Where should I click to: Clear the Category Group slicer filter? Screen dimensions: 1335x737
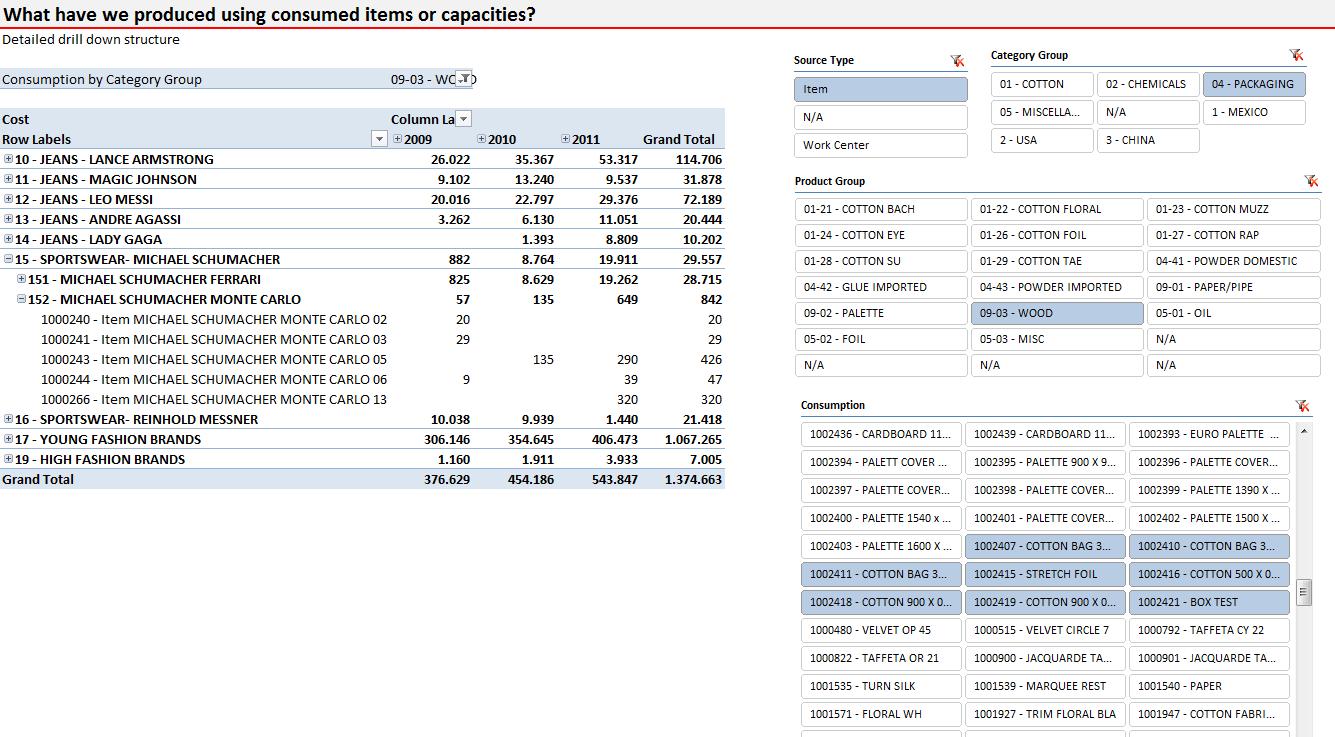click(x=1296, y=56)
